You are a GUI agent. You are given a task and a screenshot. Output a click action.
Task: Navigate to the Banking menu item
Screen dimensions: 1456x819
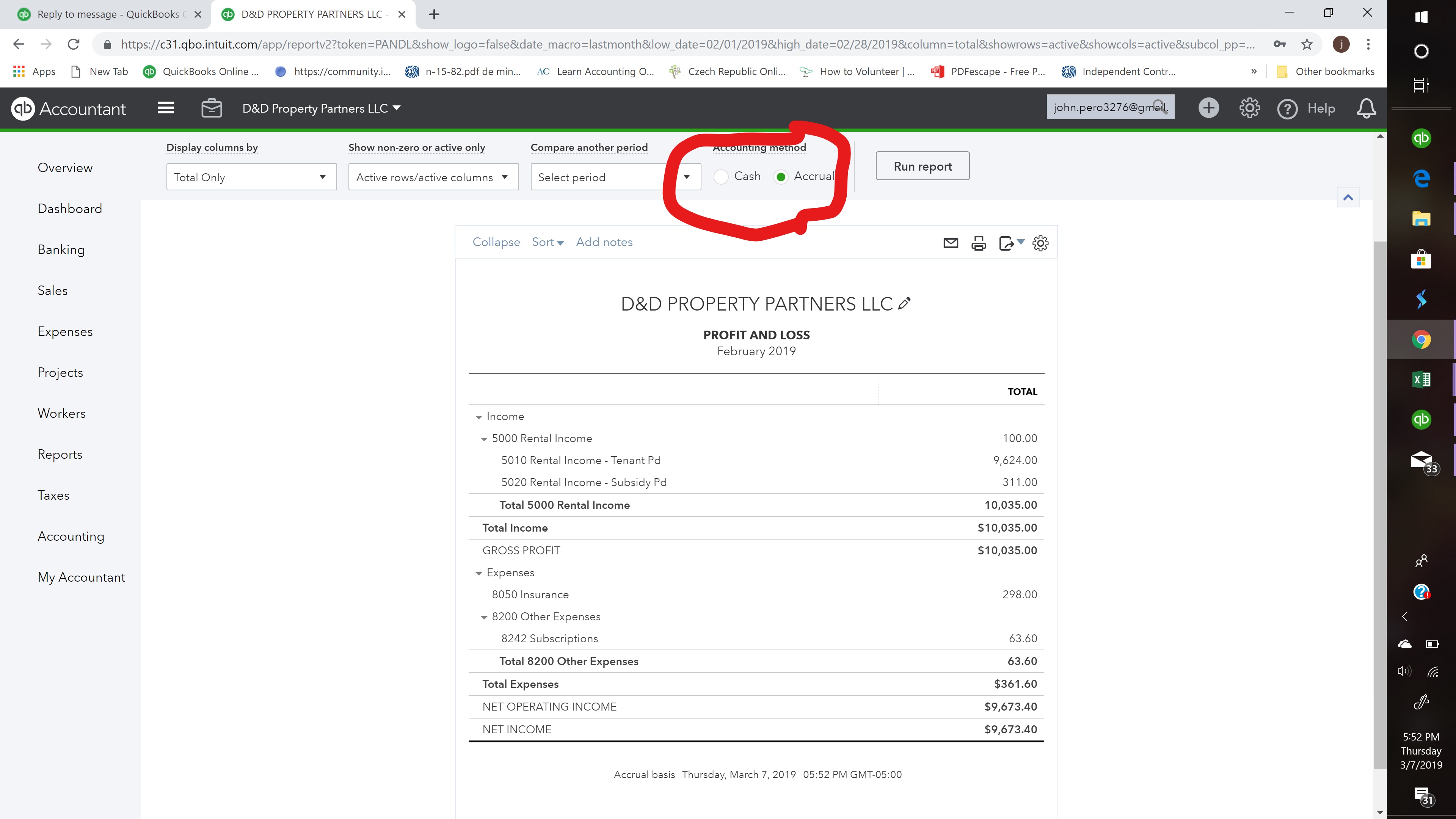click(60, 249)
